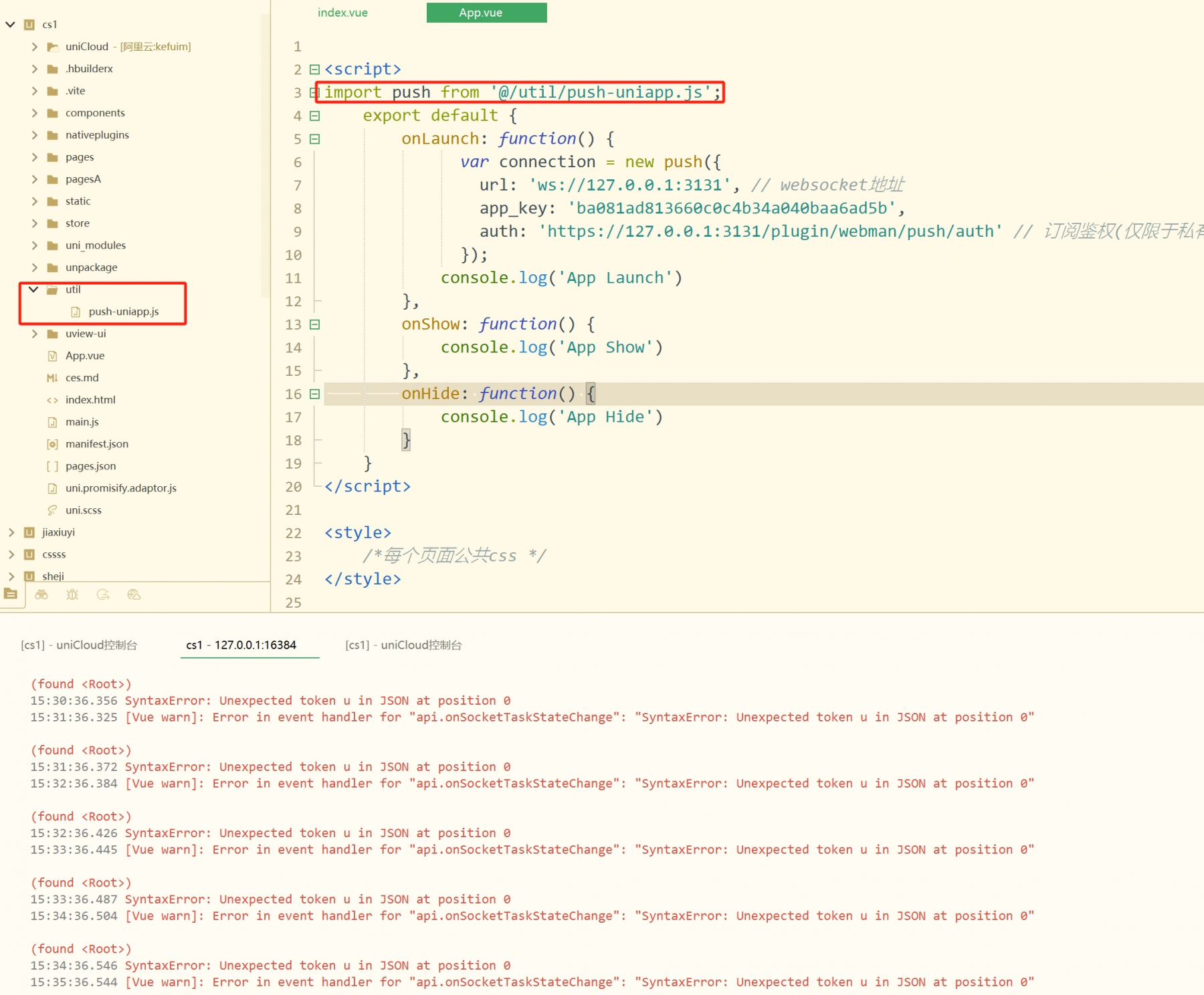1204x995 pixels.
Task: Open main.js from the tree
Action: click(82, 422)
